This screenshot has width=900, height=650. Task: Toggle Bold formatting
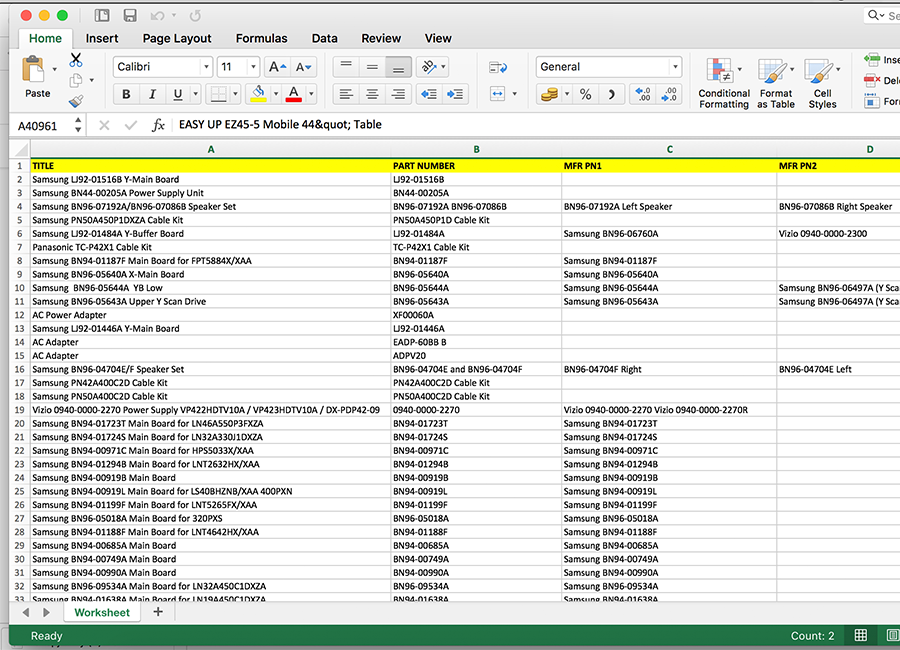coord(126,94)
